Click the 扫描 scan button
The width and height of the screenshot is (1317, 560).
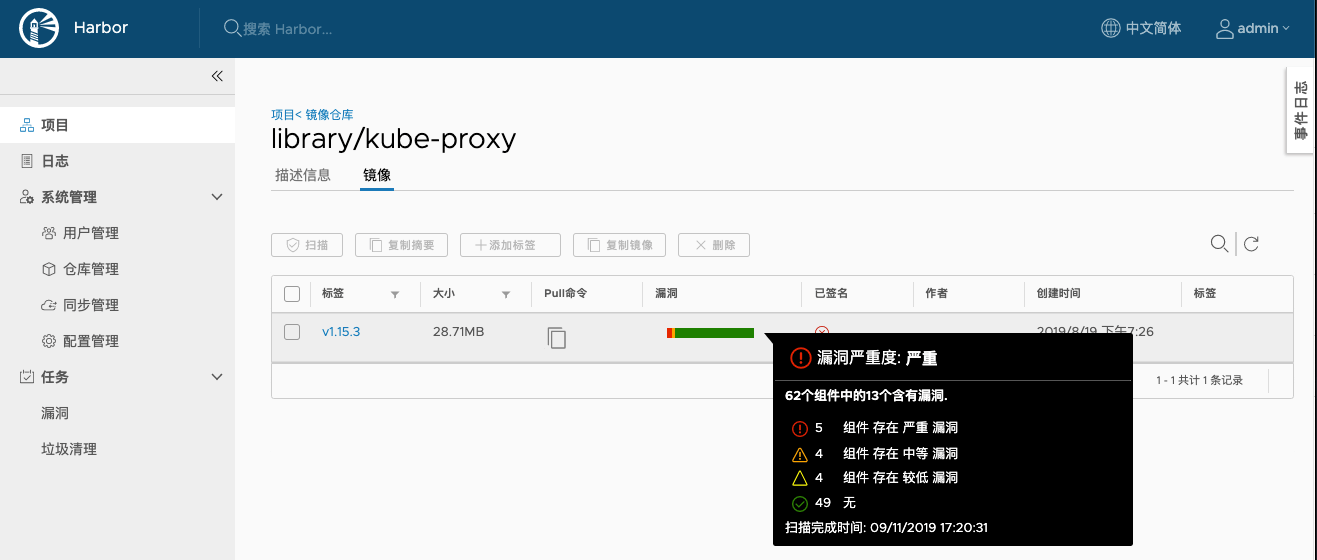click(x=307, y=245)
